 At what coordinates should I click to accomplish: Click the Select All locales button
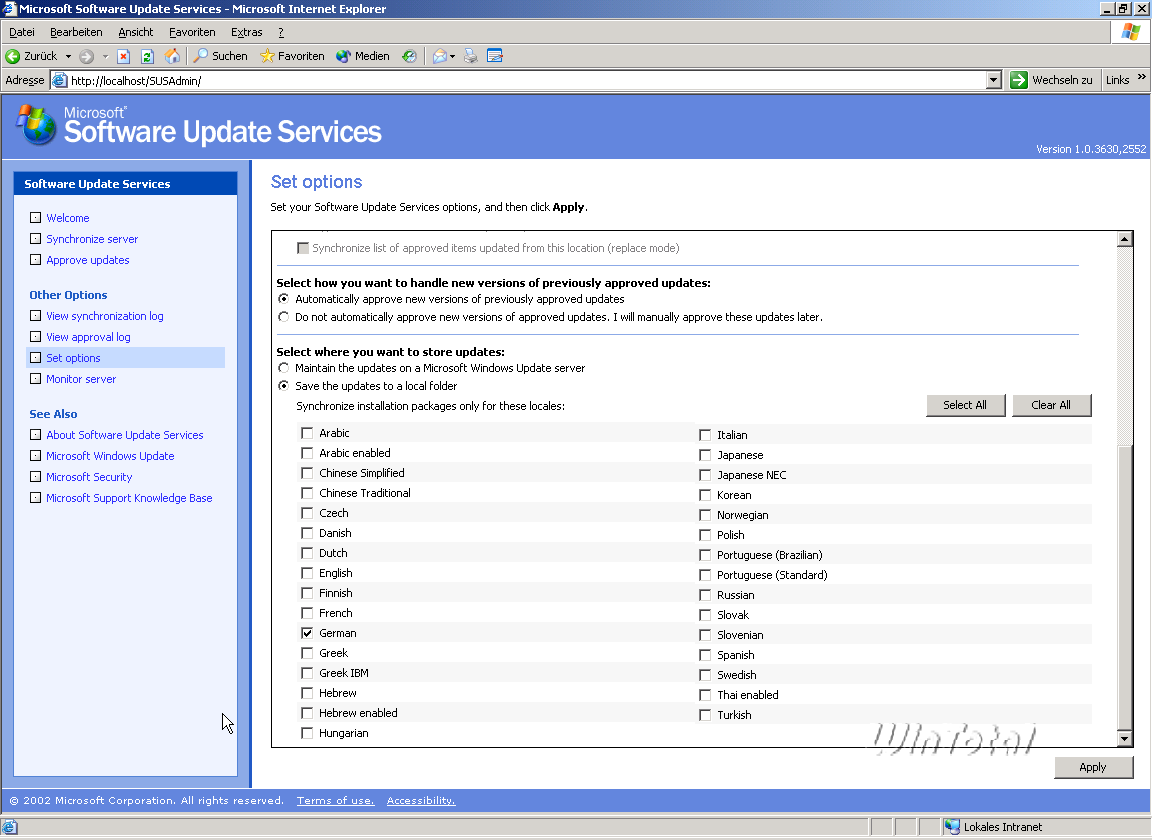coord(965,405)
